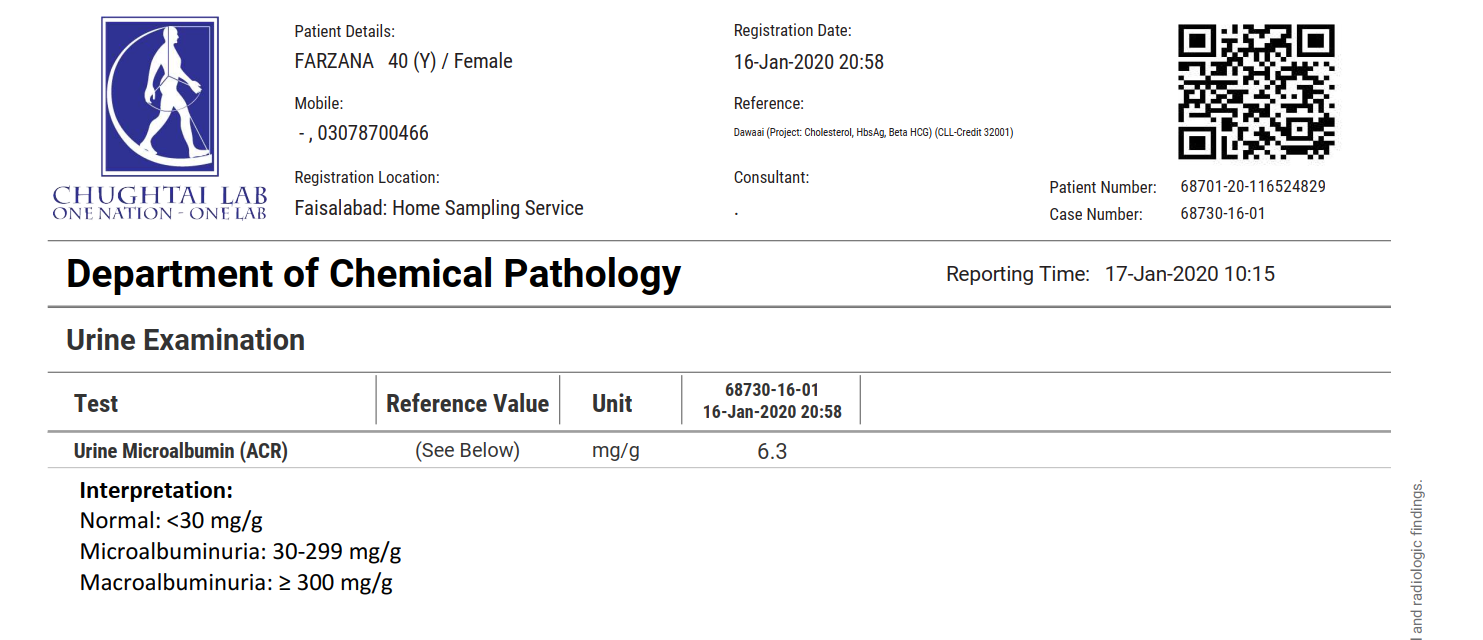
Task: Click the QR code in the header
Action: (x=1256, y=92)
